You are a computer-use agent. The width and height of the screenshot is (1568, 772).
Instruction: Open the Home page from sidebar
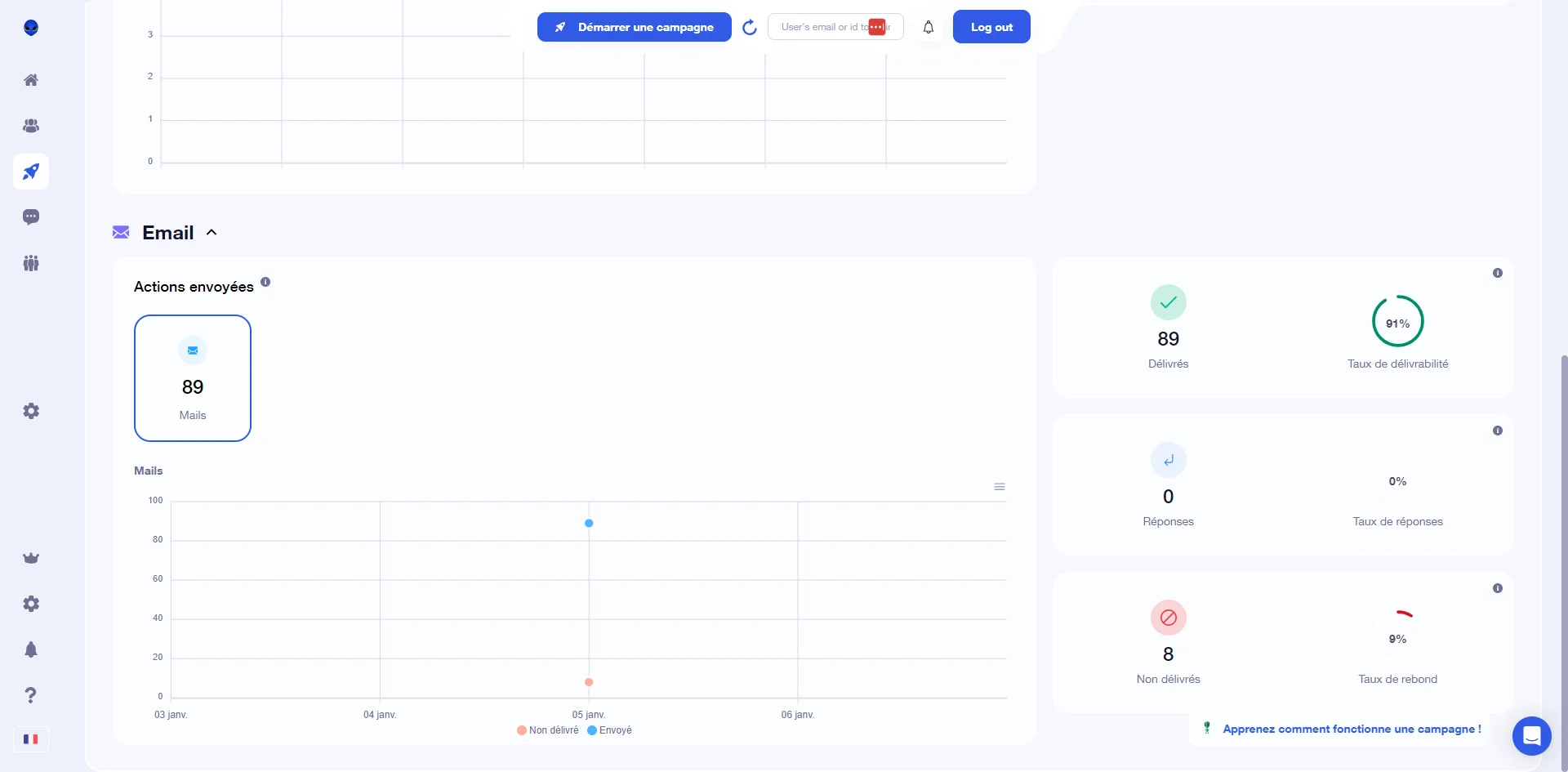coord(31,80)
